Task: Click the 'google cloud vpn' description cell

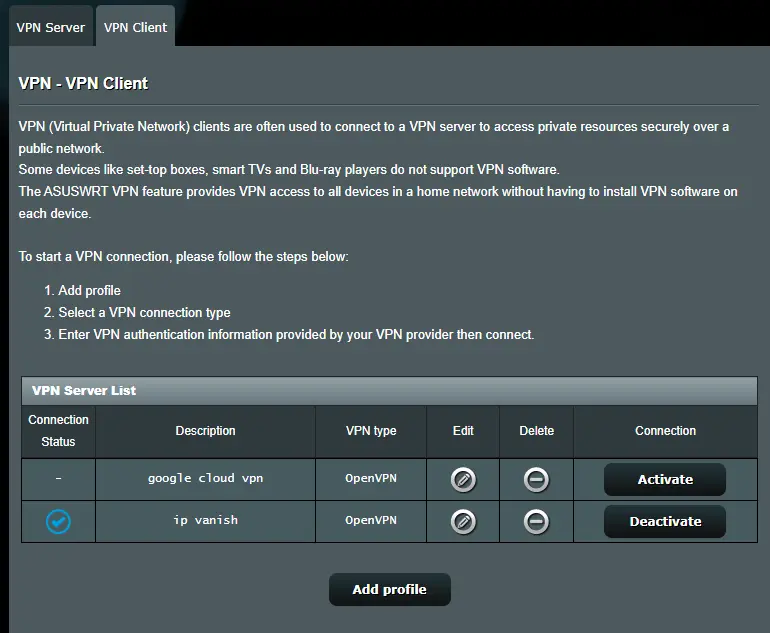Action: click(205, 478)
